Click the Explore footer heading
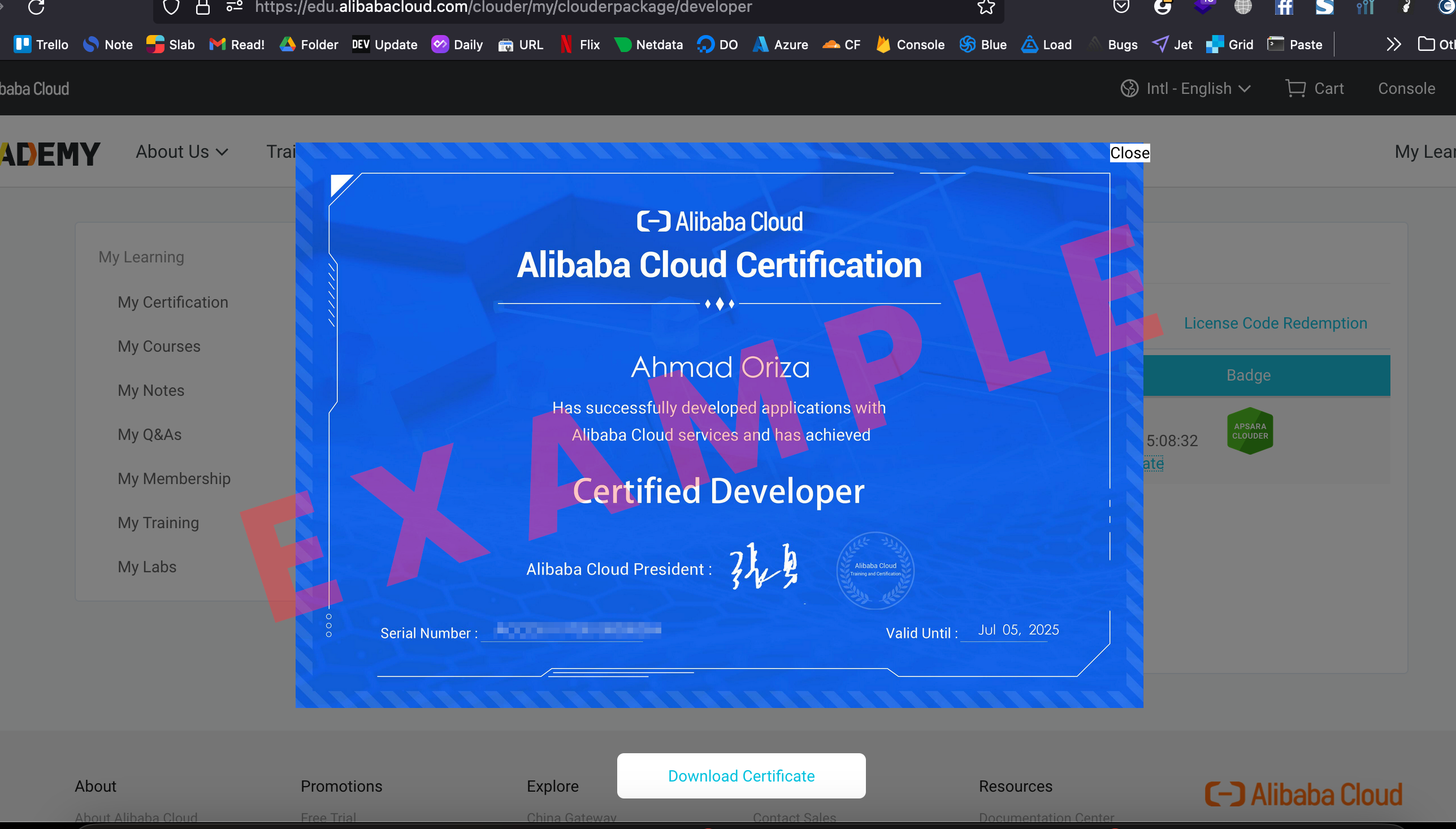Viewport: 1456px width, 829px height. click(552, 785)
